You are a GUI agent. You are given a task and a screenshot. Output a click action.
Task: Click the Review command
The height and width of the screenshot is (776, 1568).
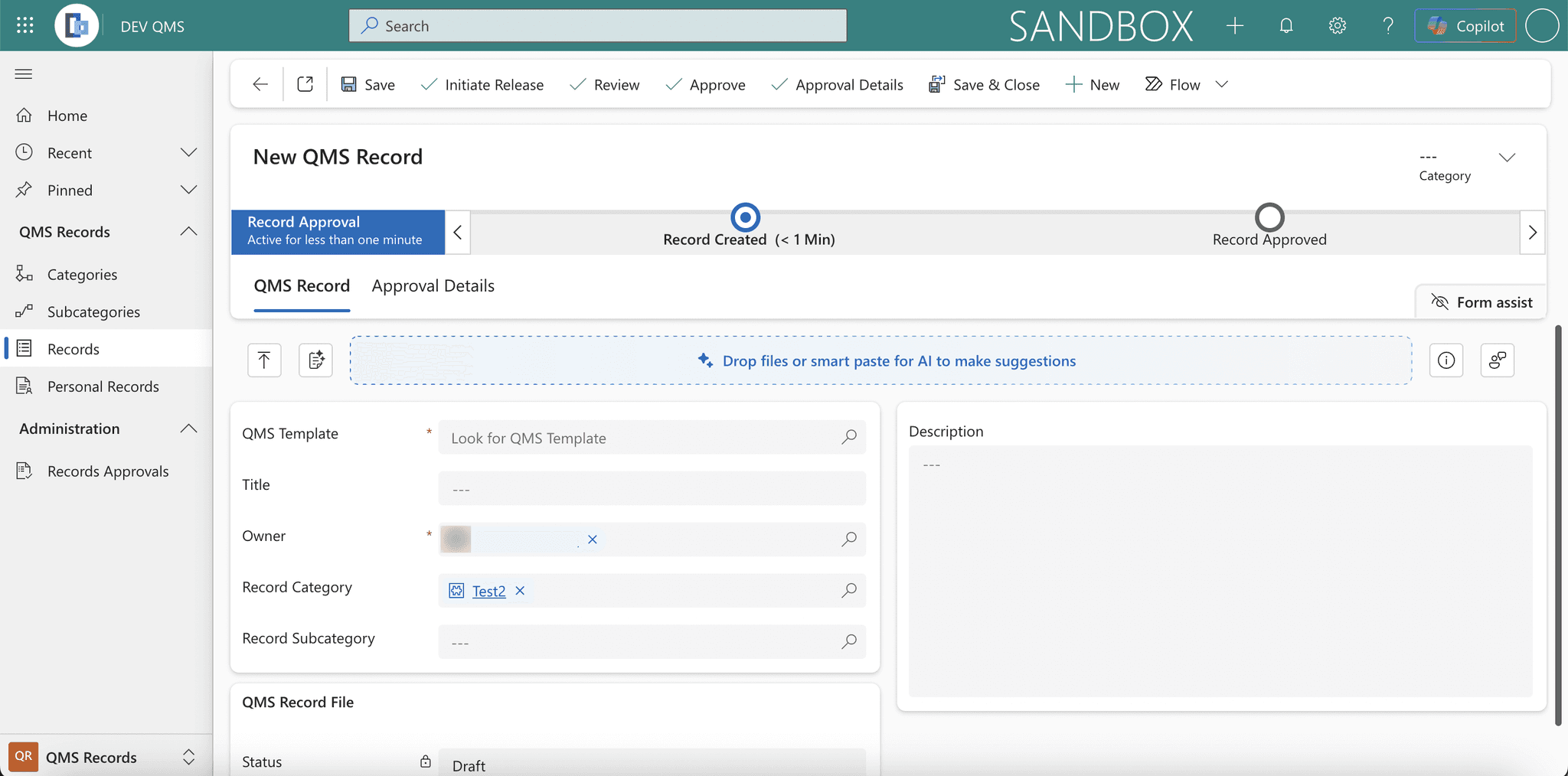[x=605, y=84]
